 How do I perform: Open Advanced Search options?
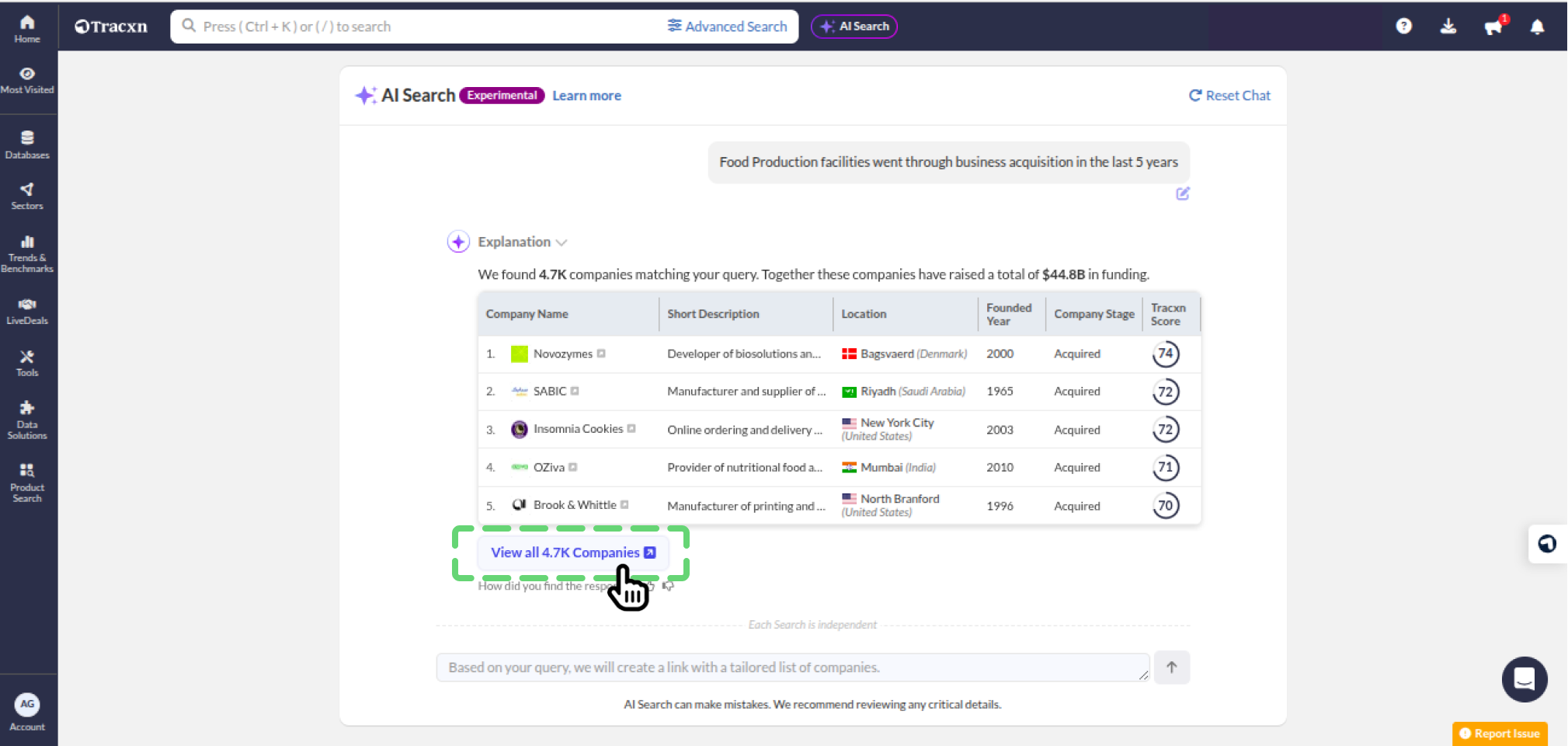point(727,26)
